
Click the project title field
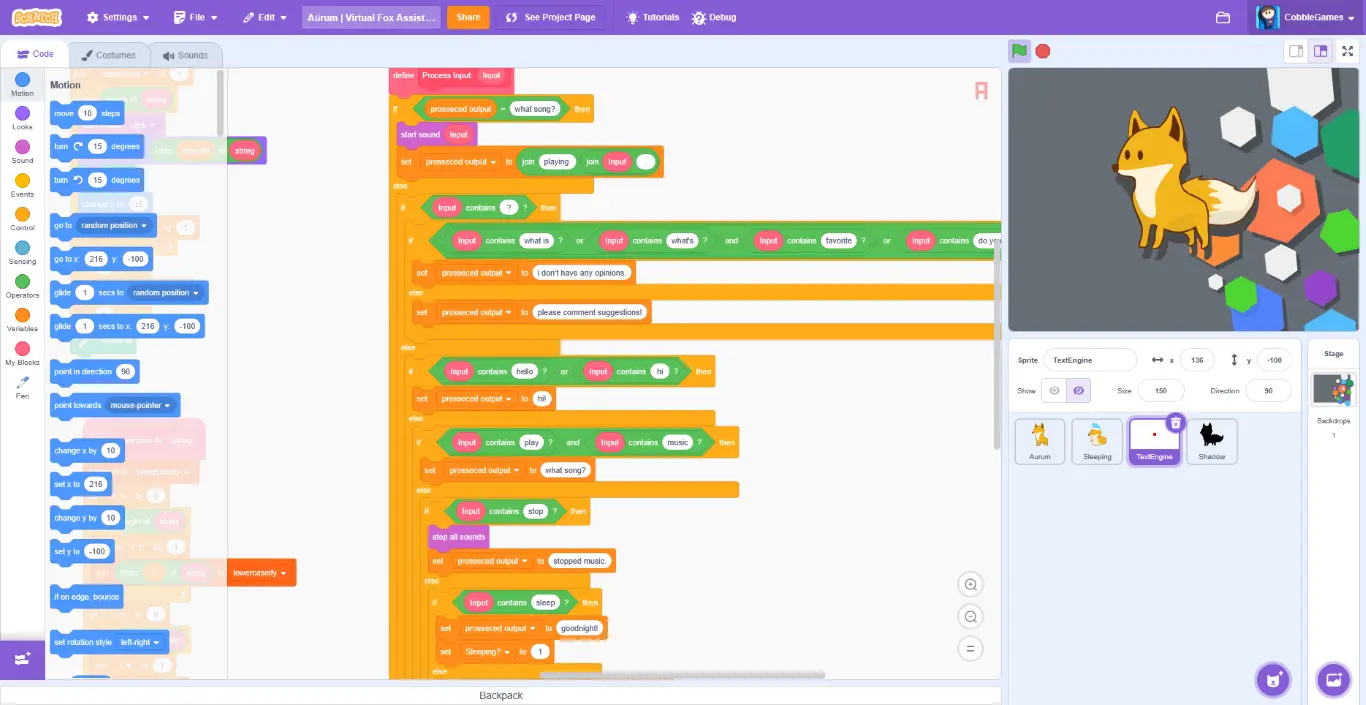click(x=372, y=17)
